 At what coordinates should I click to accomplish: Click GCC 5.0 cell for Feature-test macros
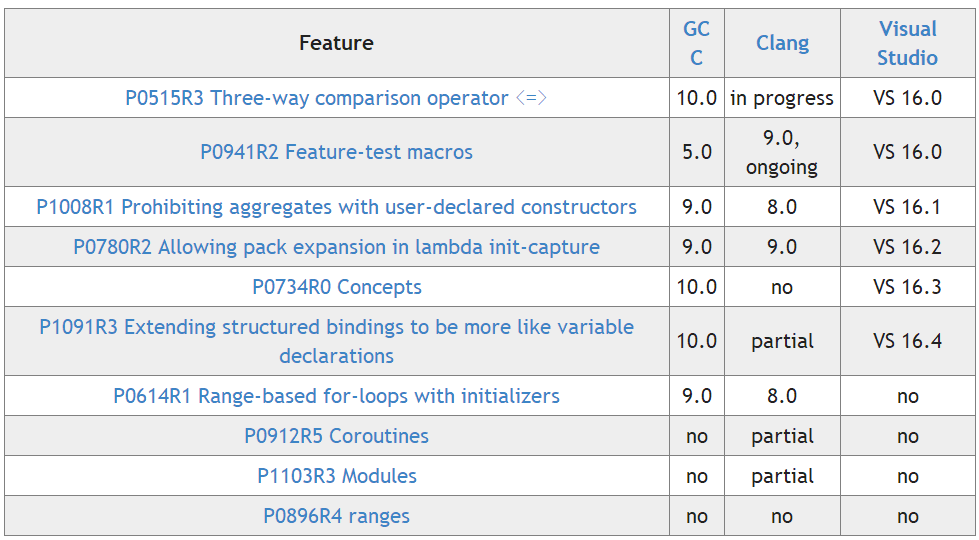(x=696, y=152)
